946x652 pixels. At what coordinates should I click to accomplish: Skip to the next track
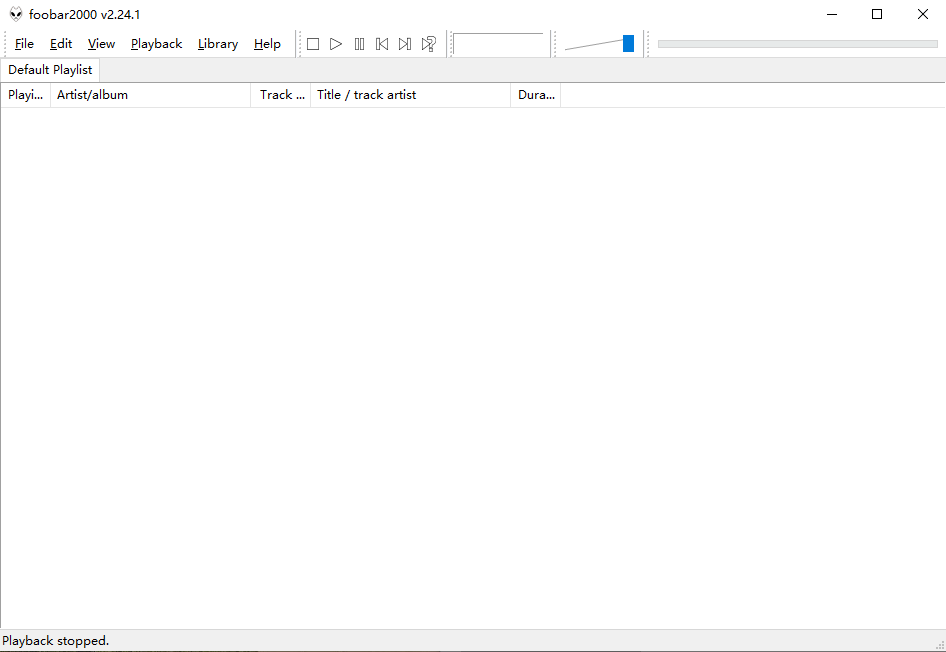(x=405, y=44)
